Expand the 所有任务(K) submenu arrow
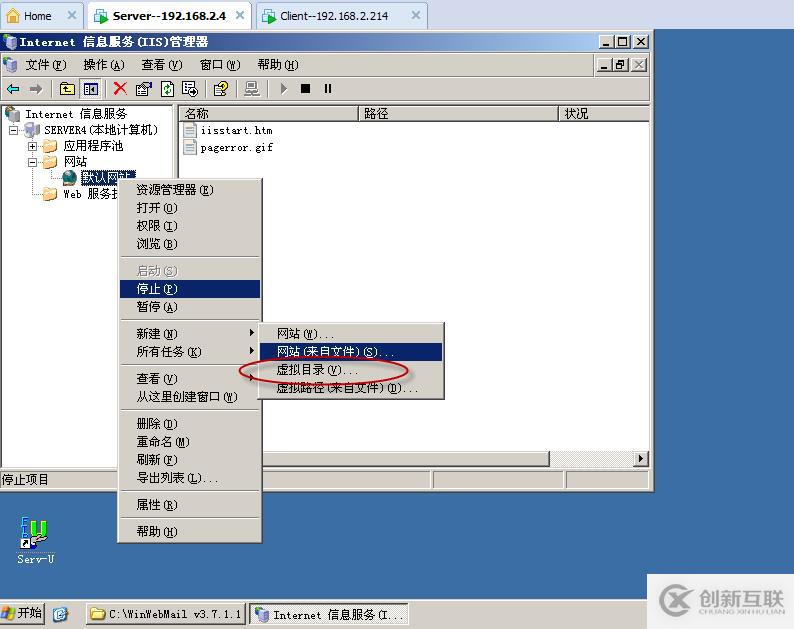 [252, 350]
